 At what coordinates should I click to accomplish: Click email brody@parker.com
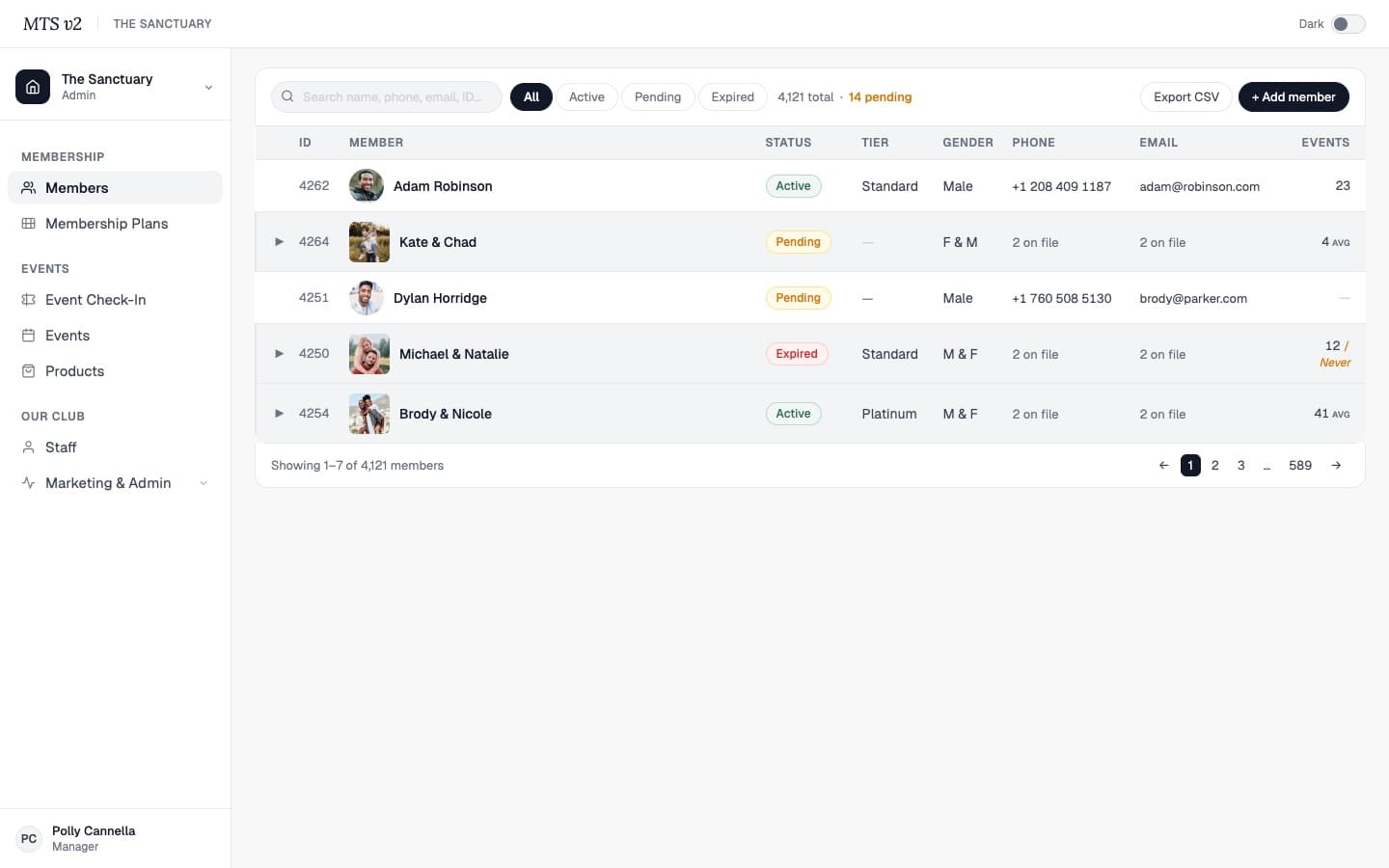click(x=1193, y=299)
